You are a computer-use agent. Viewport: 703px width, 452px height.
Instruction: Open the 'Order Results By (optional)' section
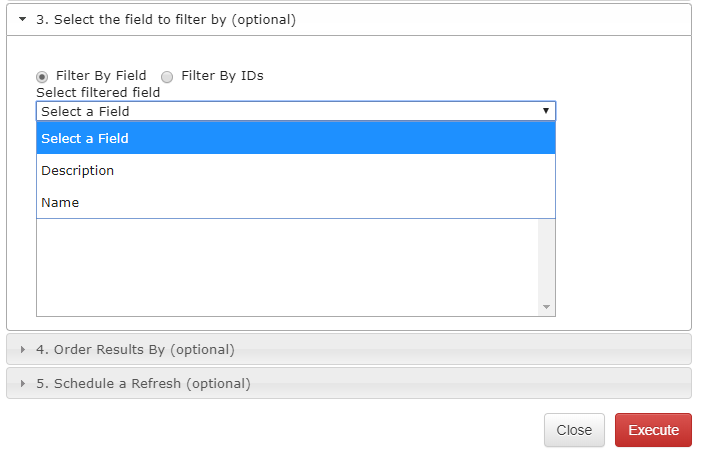click(135, 349)
